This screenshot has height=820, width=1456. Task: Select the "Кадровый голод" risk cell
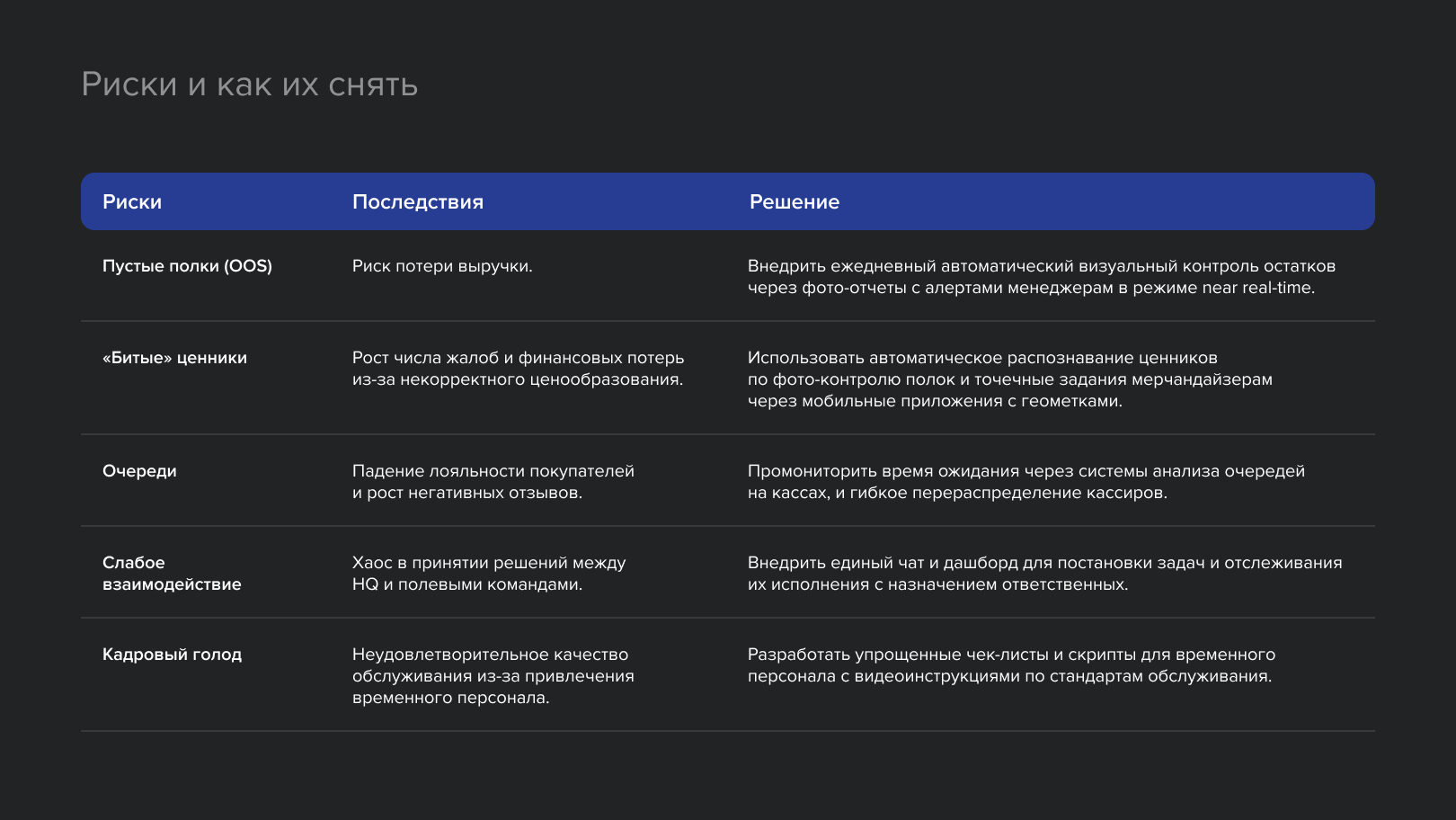172,655
